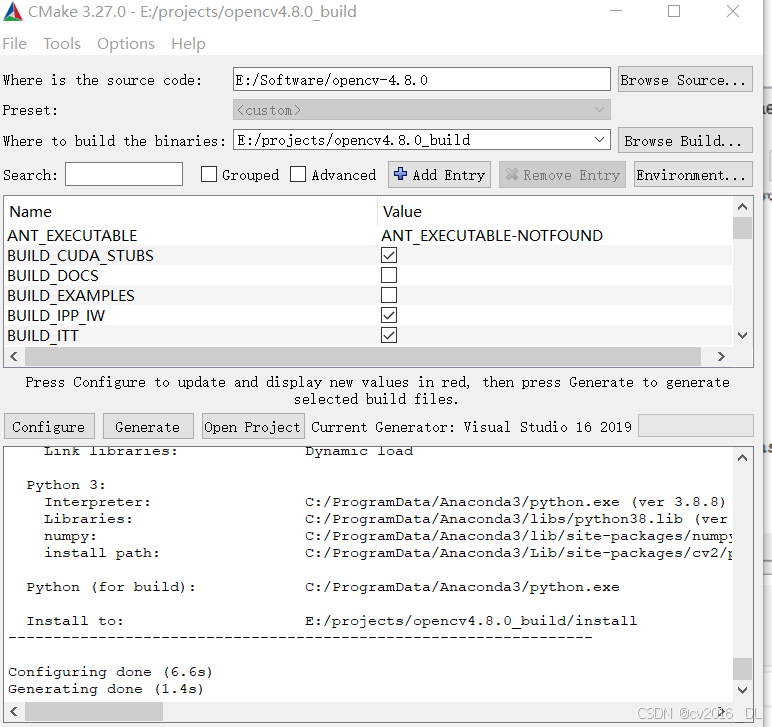Open the File menu
The height and width of the screenshot is (727, 772).
pyautogui.click(x=14, y=44)
